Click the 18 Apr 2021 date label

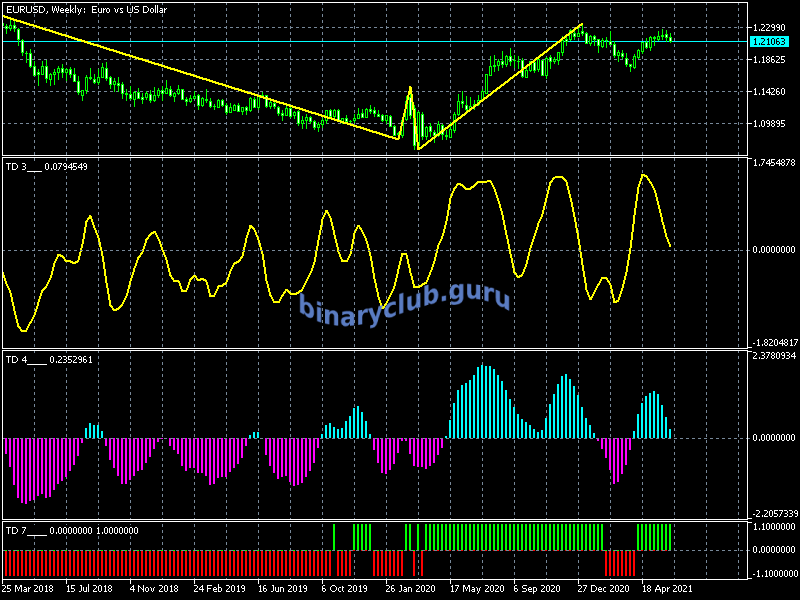point(668,589)
